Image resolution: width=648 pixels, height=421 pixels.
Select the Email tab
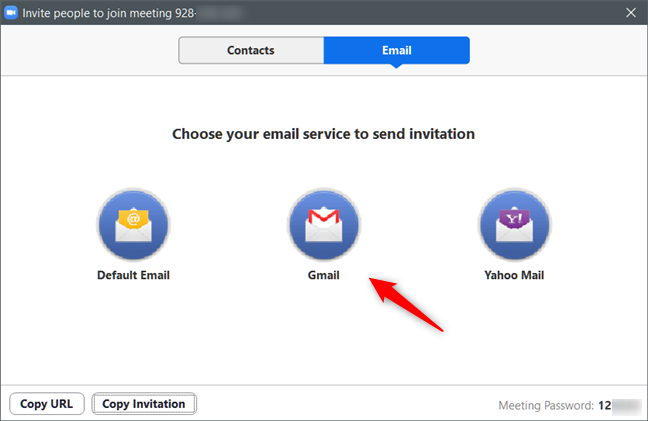397,50
